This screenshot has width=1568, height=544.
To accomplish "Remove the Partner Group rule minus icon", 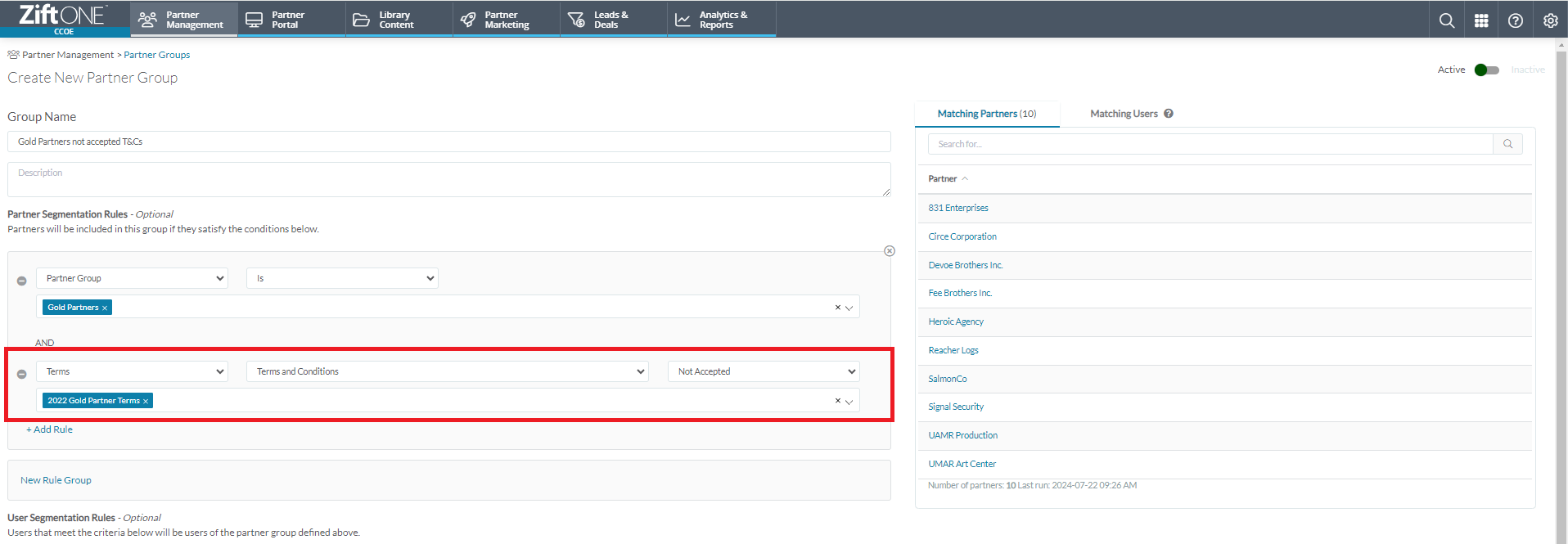I will (x=22, y=281).
